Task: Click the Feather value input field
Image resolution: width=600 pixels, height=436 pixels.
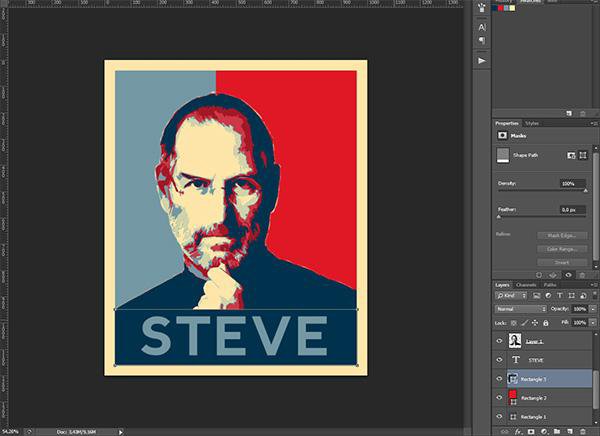Action: [573, 210]
